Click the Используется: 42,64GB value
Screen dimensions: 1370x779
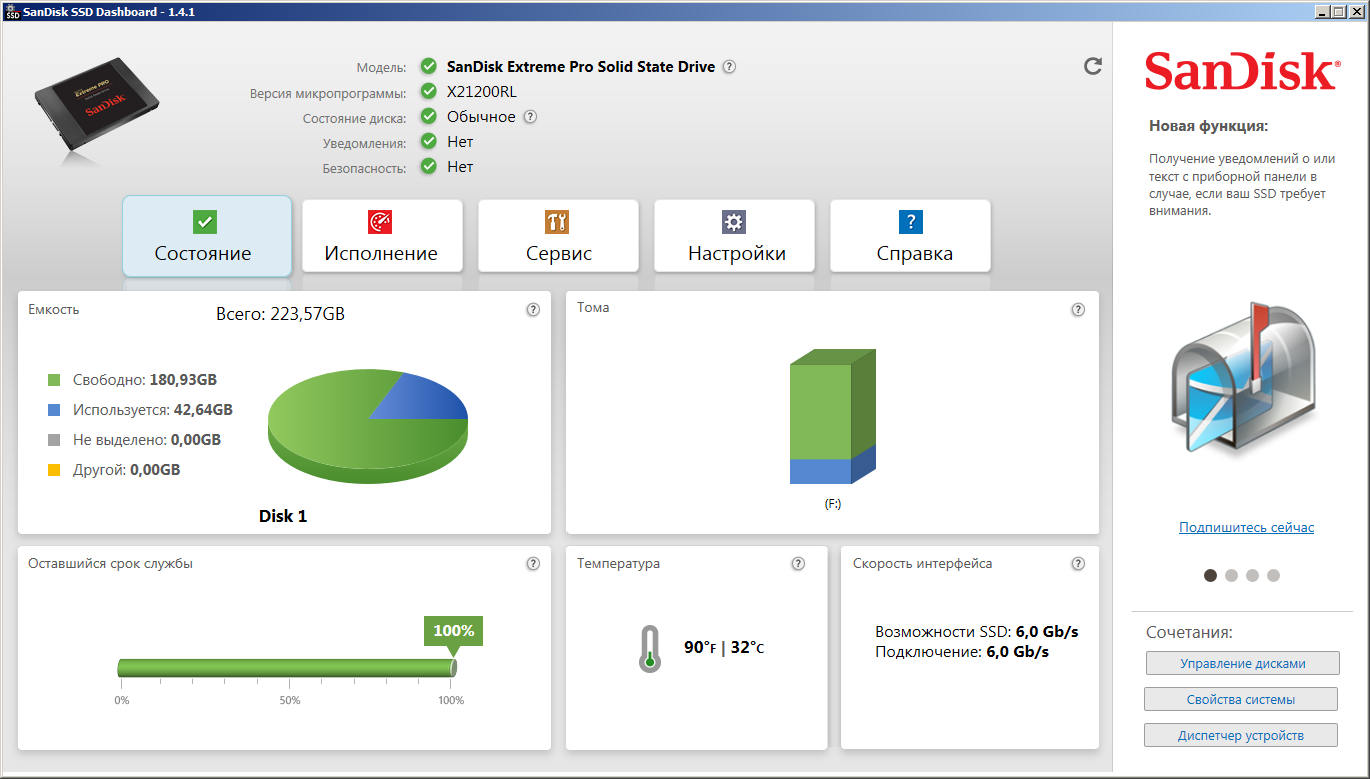click(x=153, y=410)
